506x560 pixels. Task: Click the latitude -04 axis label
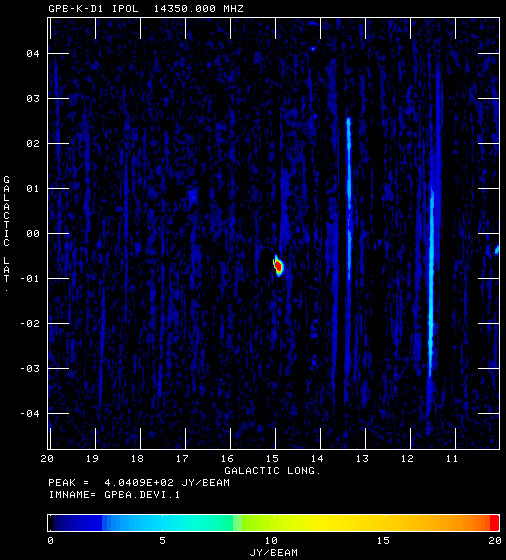(x=29, y=414)
